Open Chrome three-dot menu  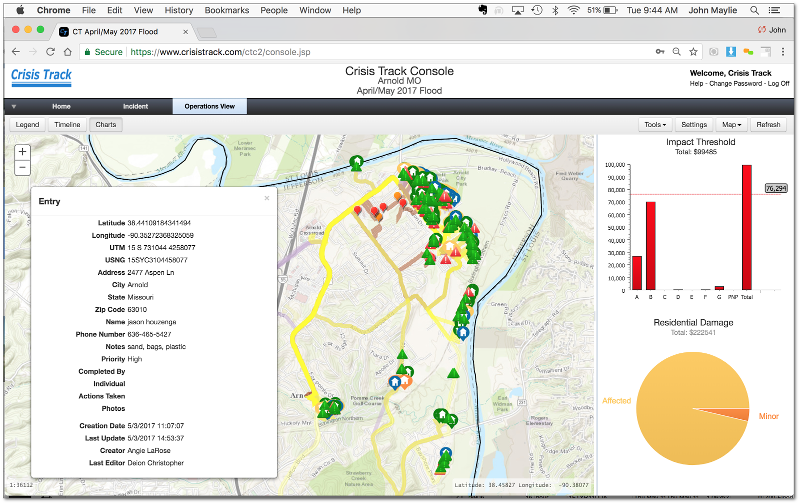pos(783,52)
